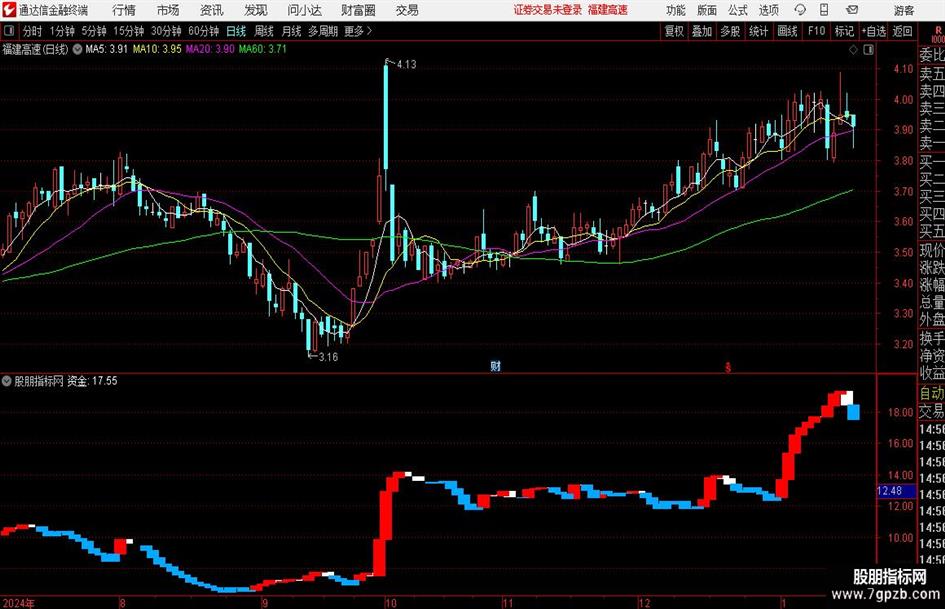Expand 股朋指标网 indicator dropdown arrow

pos(7,381)
